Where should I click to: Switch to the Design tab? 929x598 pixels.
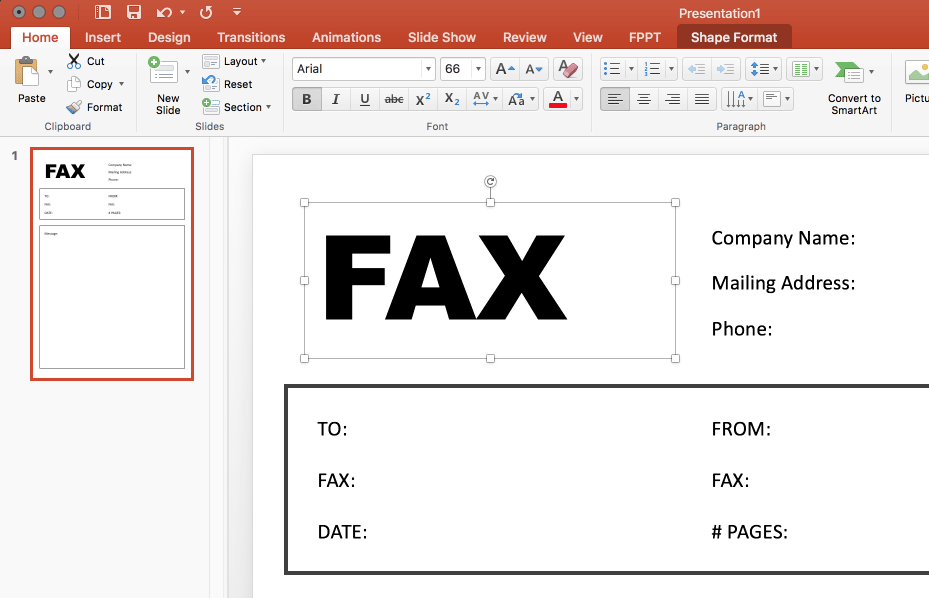tap(169, 37)
